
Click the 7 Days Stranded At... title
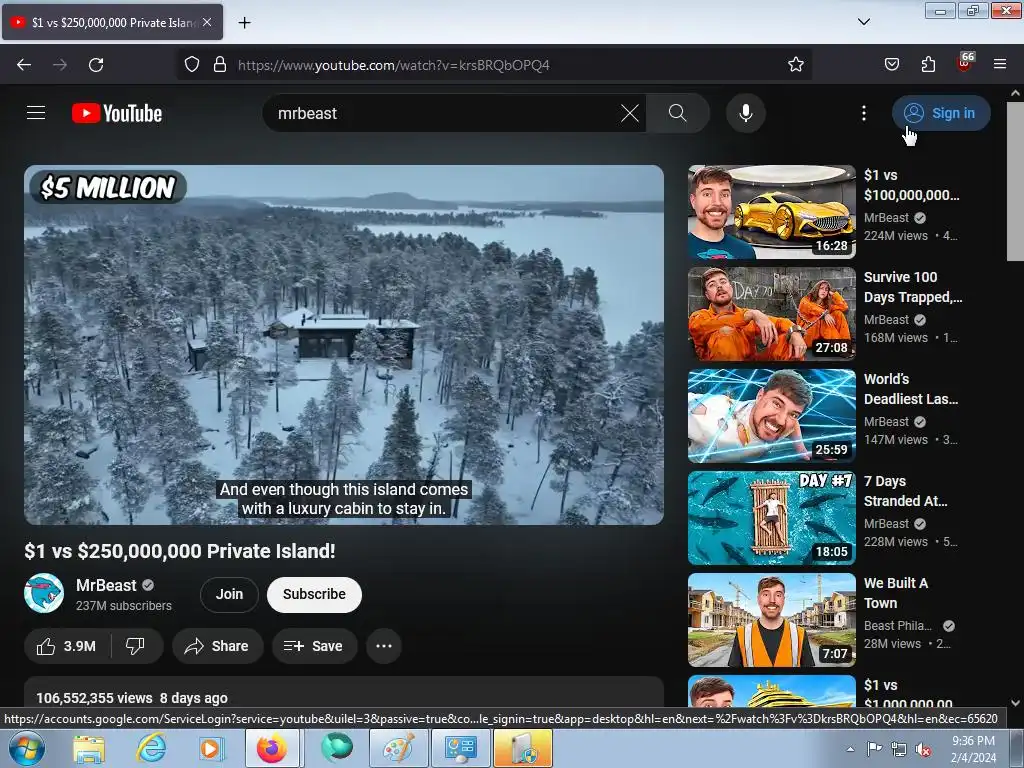point(906,490)
